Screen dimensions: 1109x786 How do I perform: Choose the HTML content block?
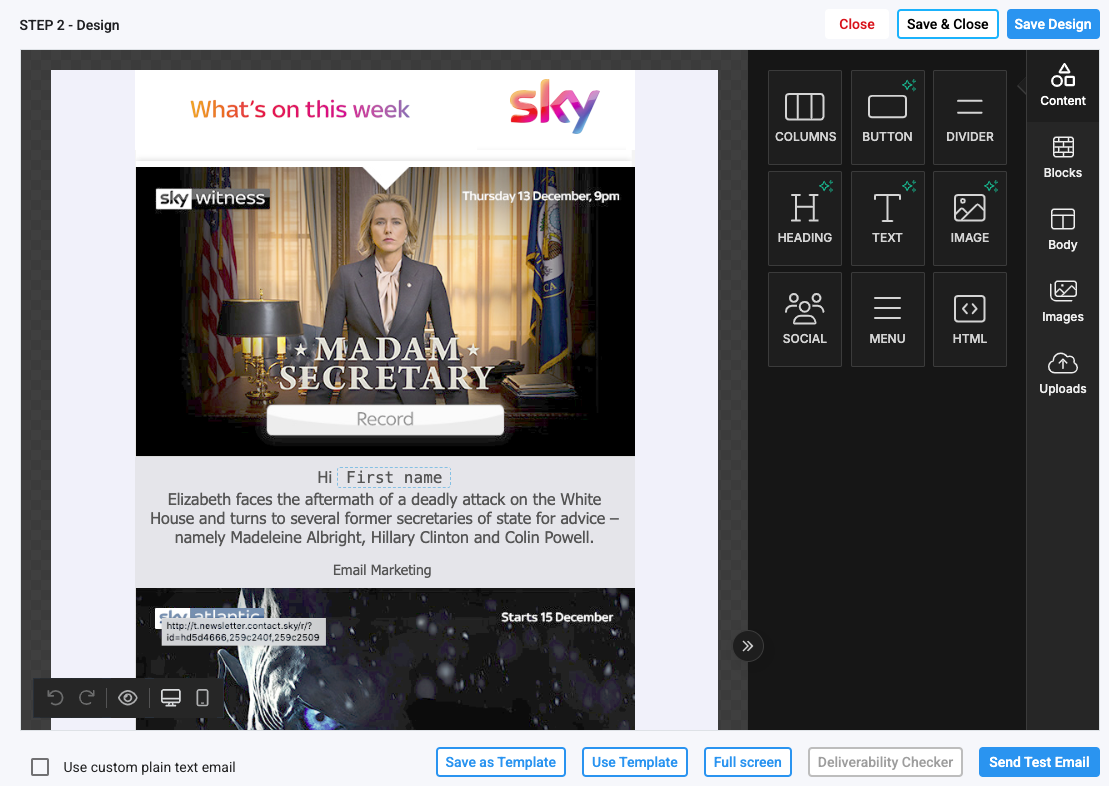[970, 320]
